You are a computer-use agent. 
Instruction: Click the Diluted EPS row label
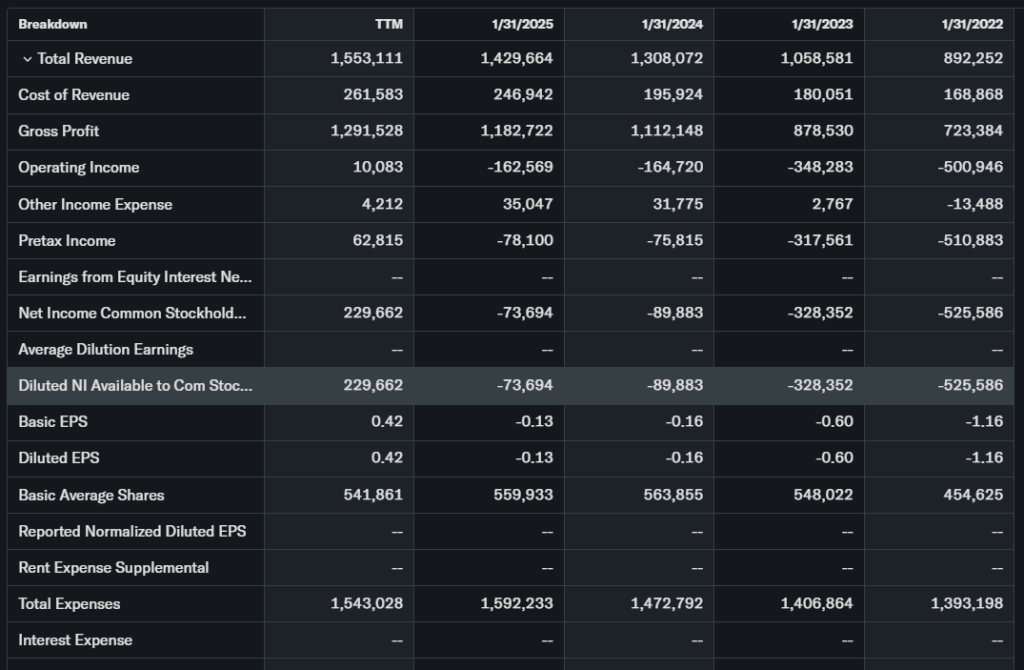[x=58, y=457]
